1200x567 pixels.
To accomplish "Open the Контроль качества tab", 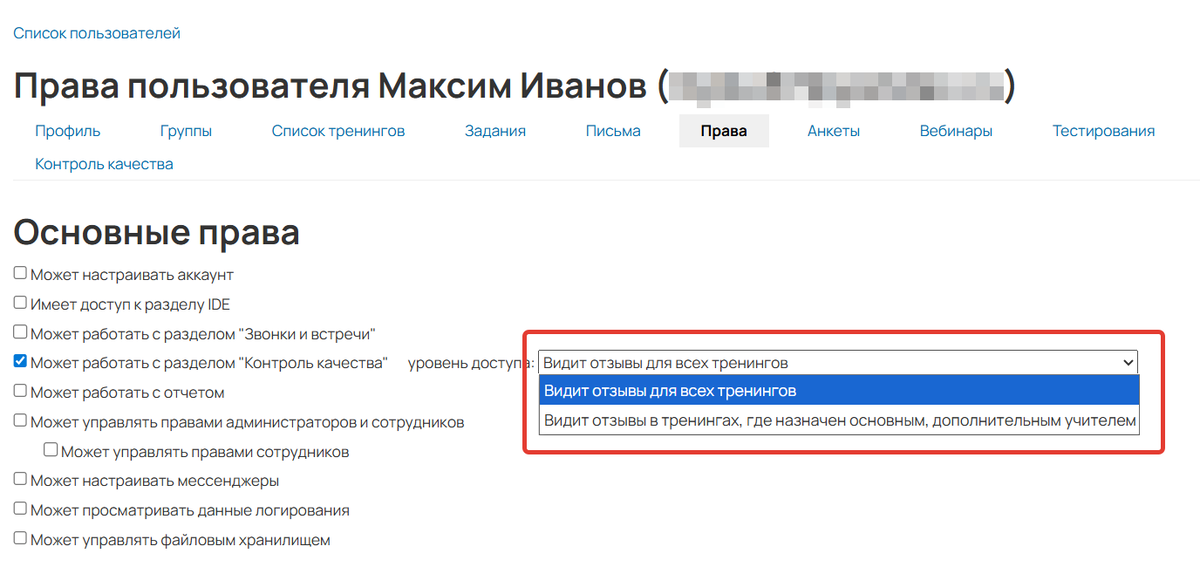I will (x=104, y=164).
